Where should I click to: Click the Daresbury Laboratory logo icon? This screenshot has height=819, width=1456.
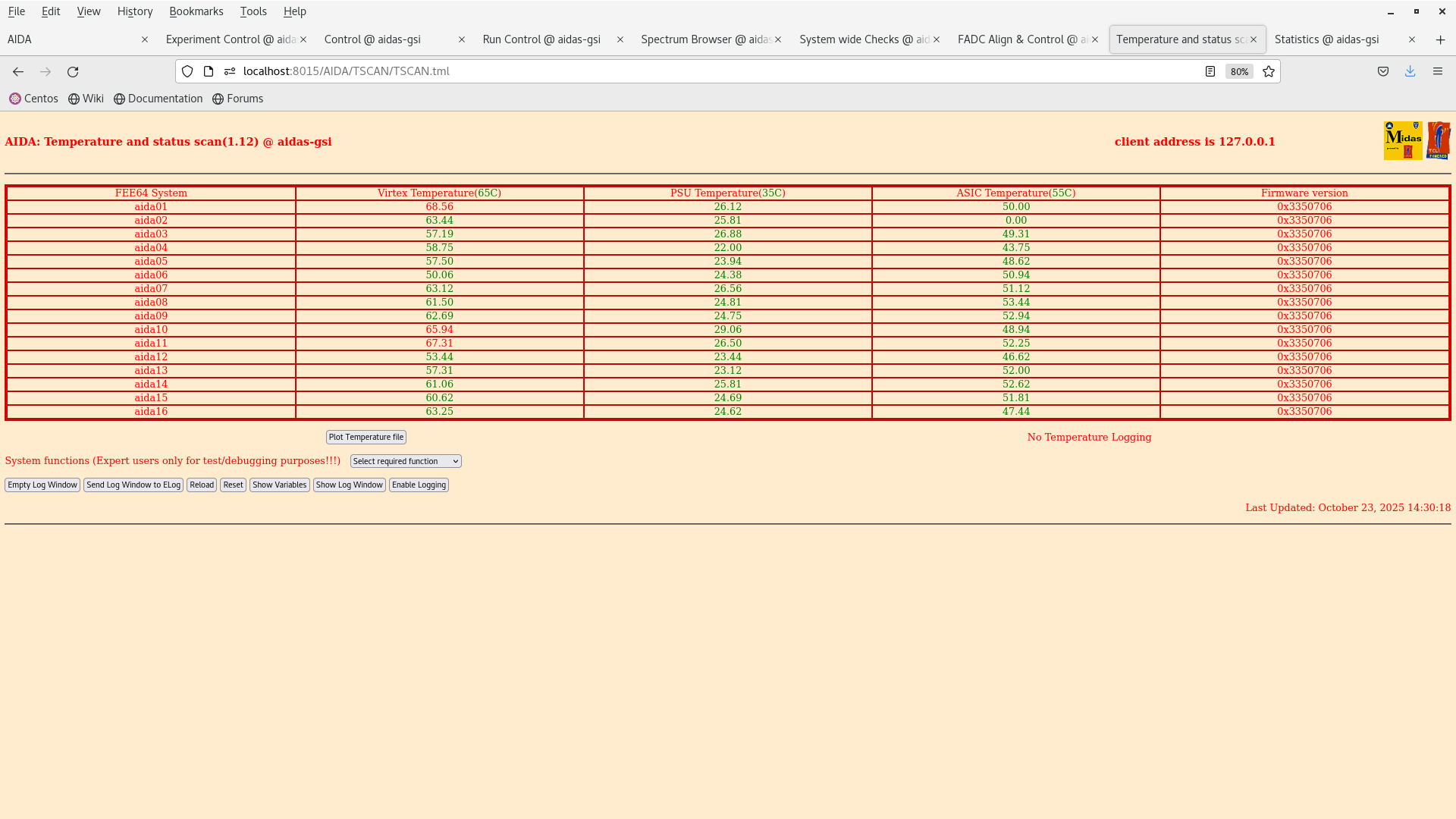tap(1439, 140)
